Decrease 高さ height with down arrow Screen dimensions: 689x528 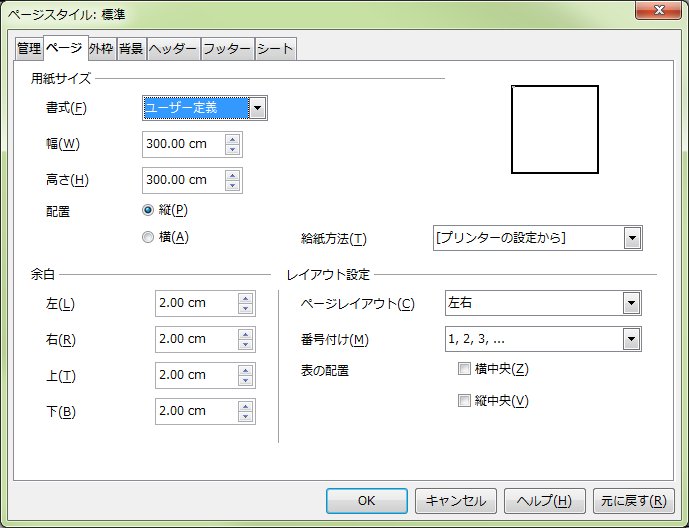coord(232,186)
